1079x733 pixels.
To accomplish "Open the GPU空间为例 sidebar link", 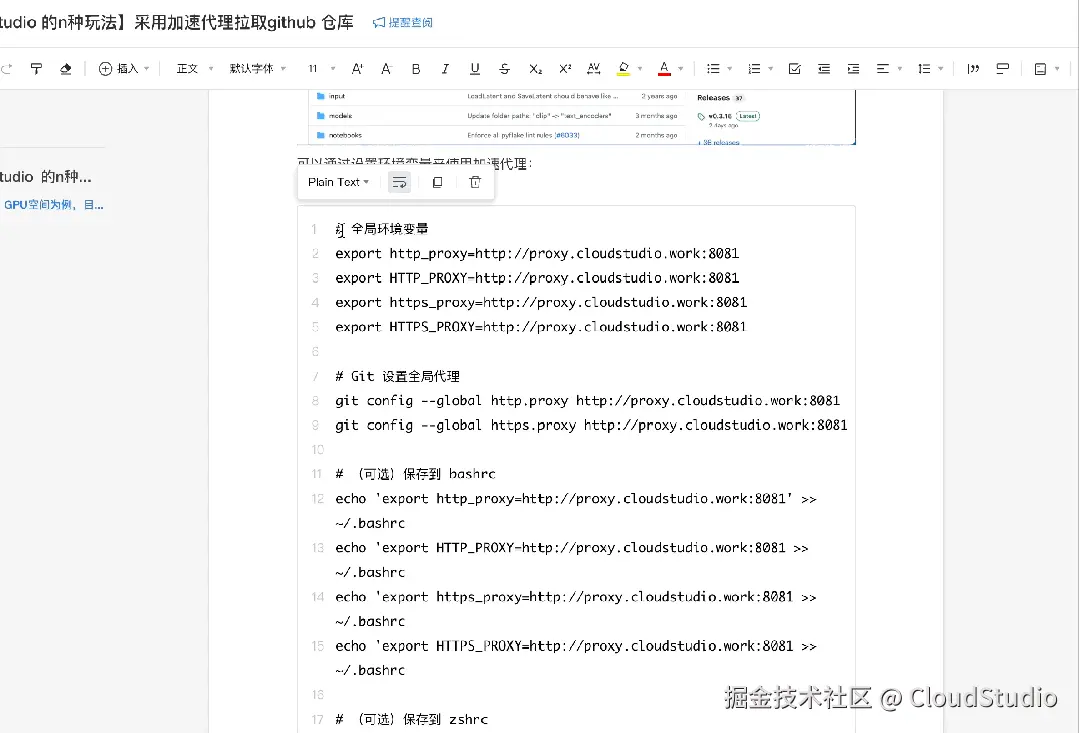I will tap(54, 204).
